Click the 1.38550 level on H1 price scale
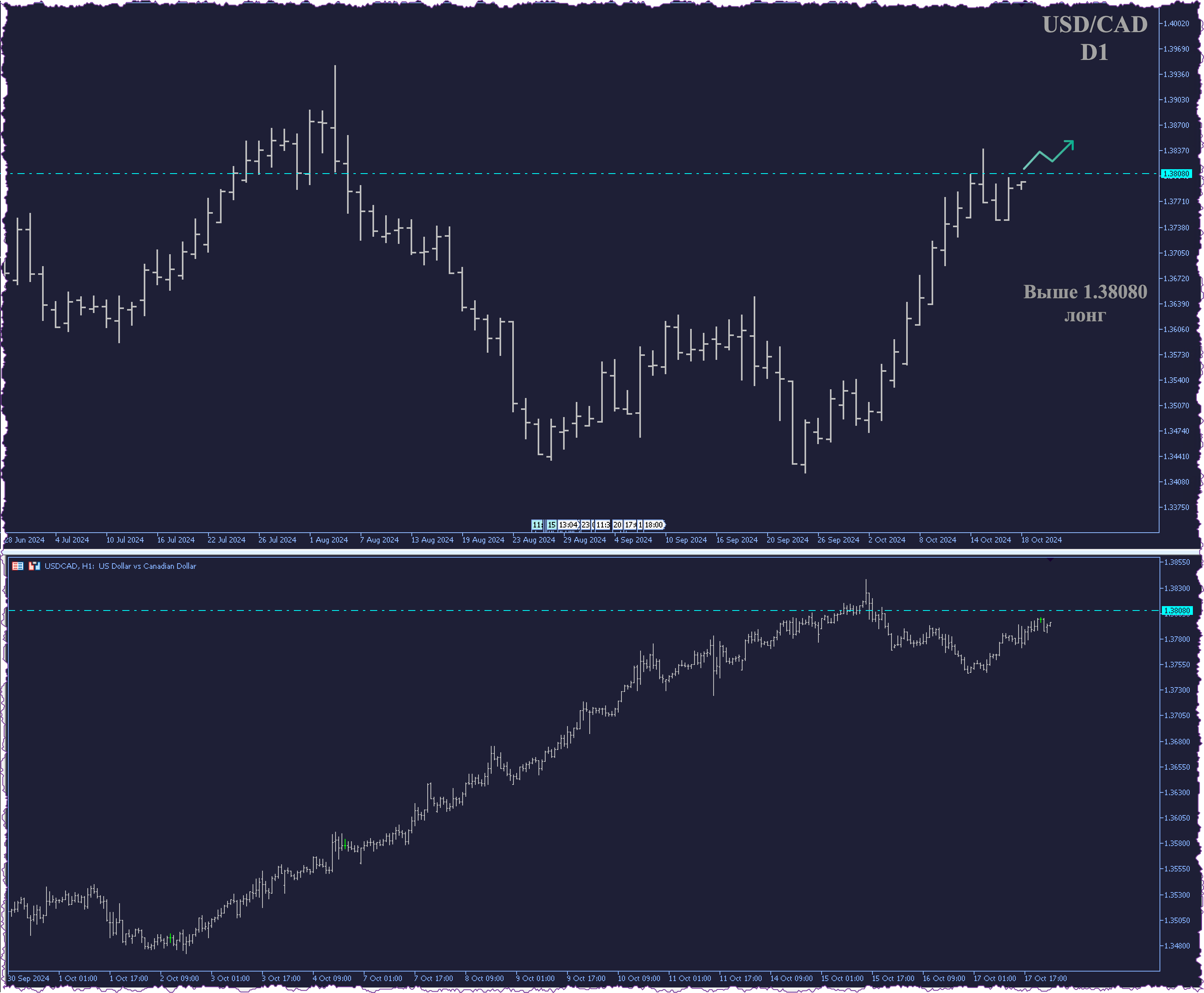 (x=1177, y=563)
